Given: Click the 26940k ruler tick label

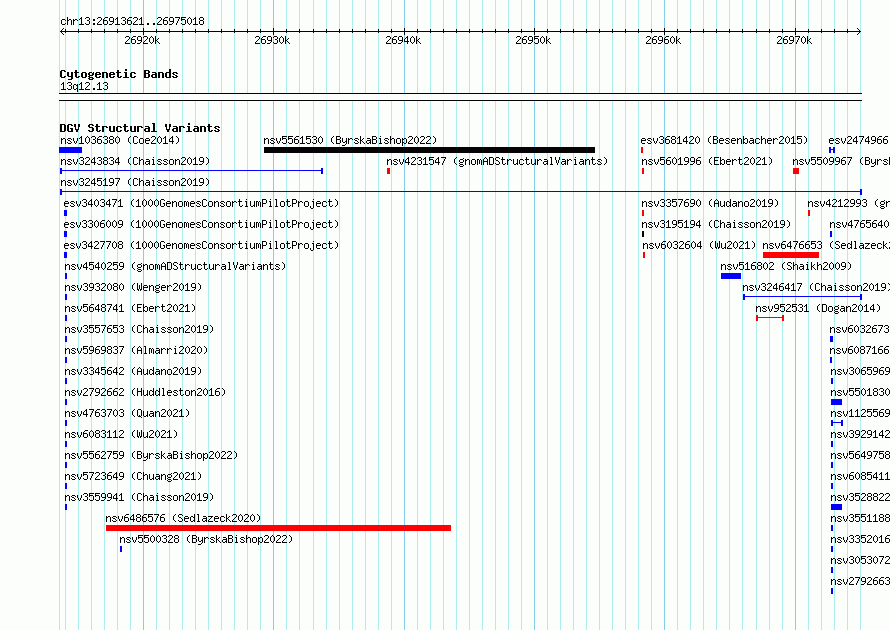Looking at the screenshot, I should tap(403, 40).
